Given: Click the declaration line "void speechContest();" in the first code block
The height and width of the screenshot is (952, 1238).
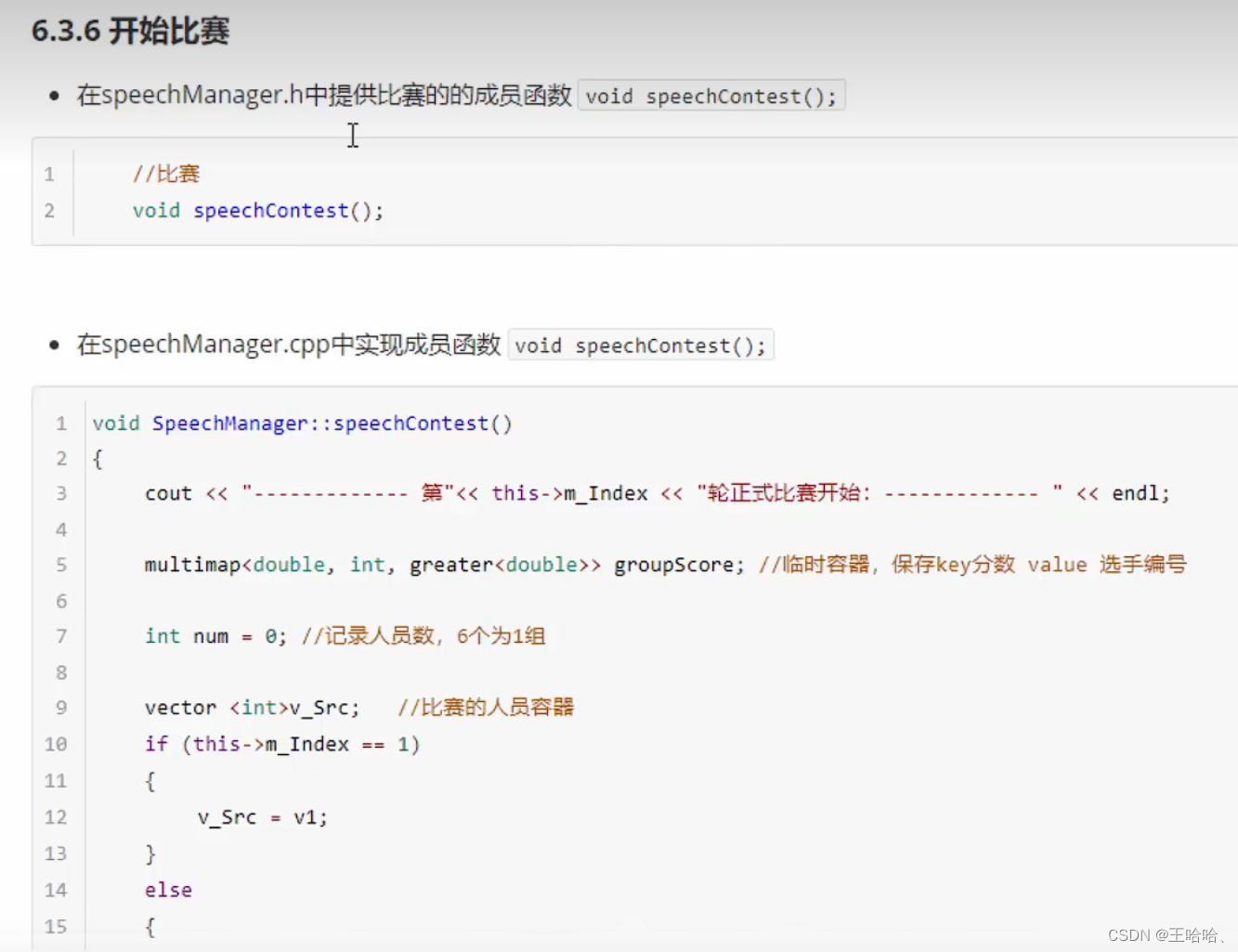Looking at the screenshot, I should point(258,211).
